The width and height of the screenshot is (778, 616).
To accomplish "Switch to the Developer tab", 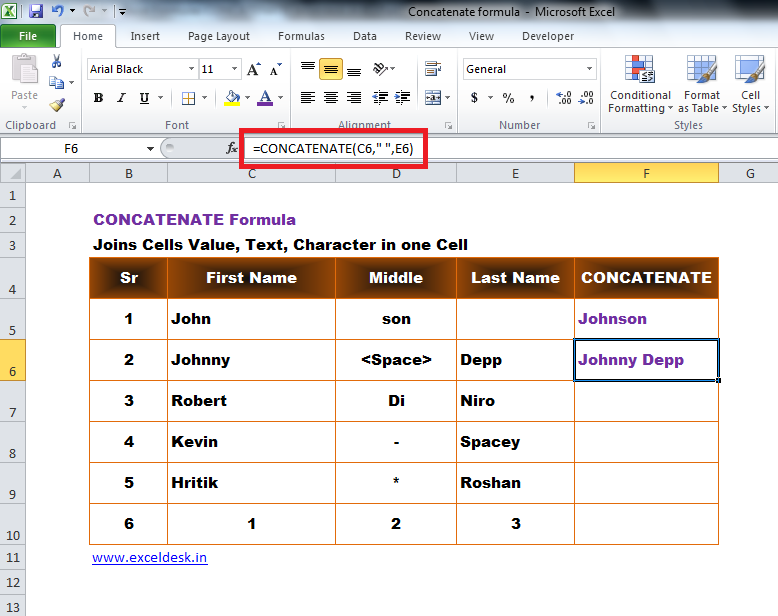I will coord(548,36).
